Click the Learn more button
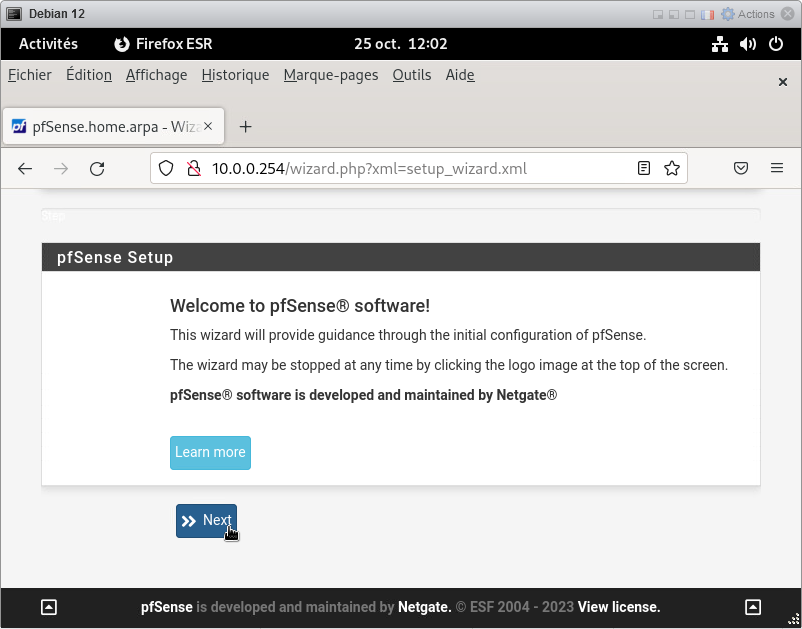The image size is (802, 629). 210,453
